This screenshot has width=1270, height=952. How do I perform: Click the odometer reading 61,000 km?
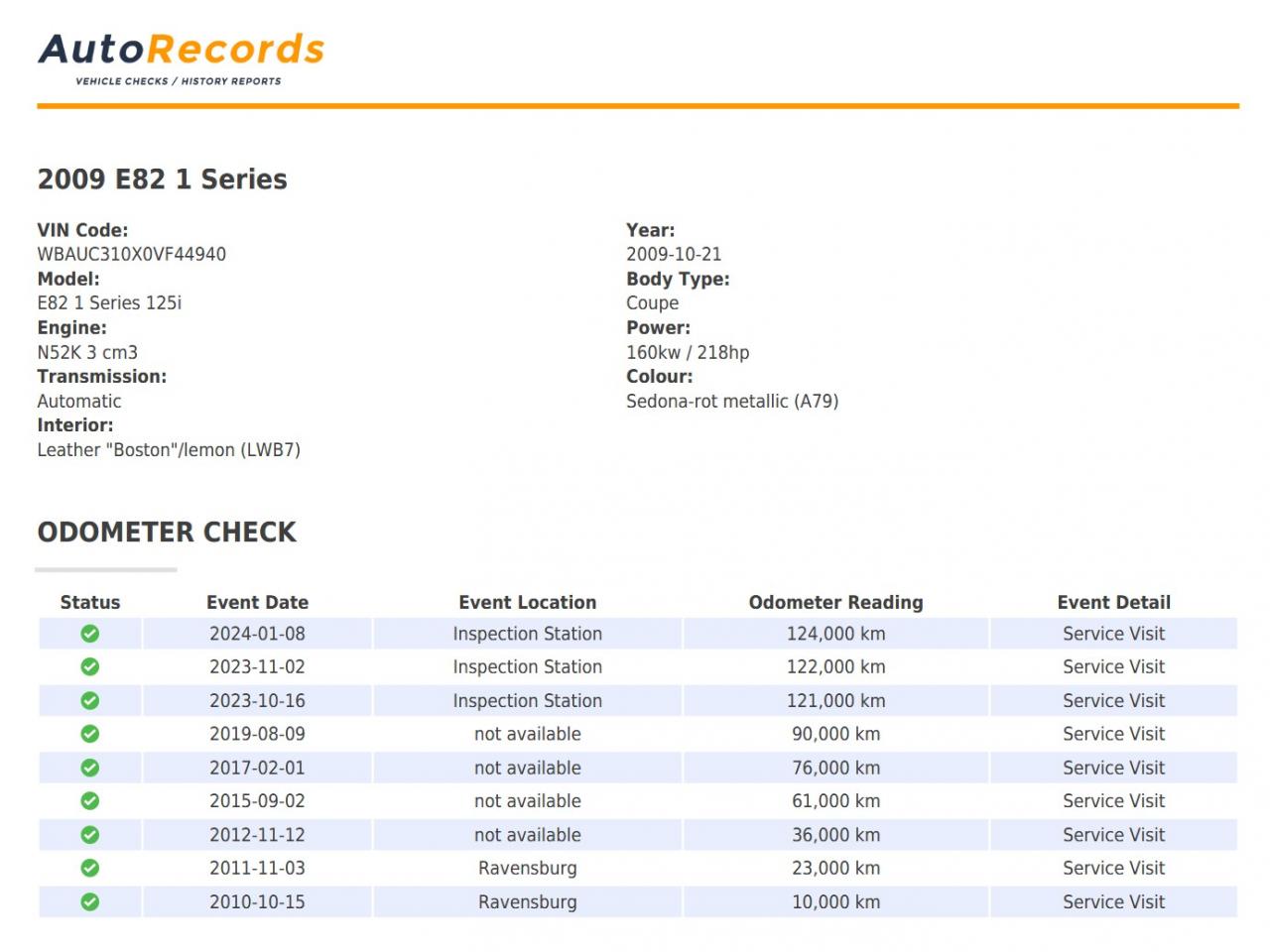[836, 800]
